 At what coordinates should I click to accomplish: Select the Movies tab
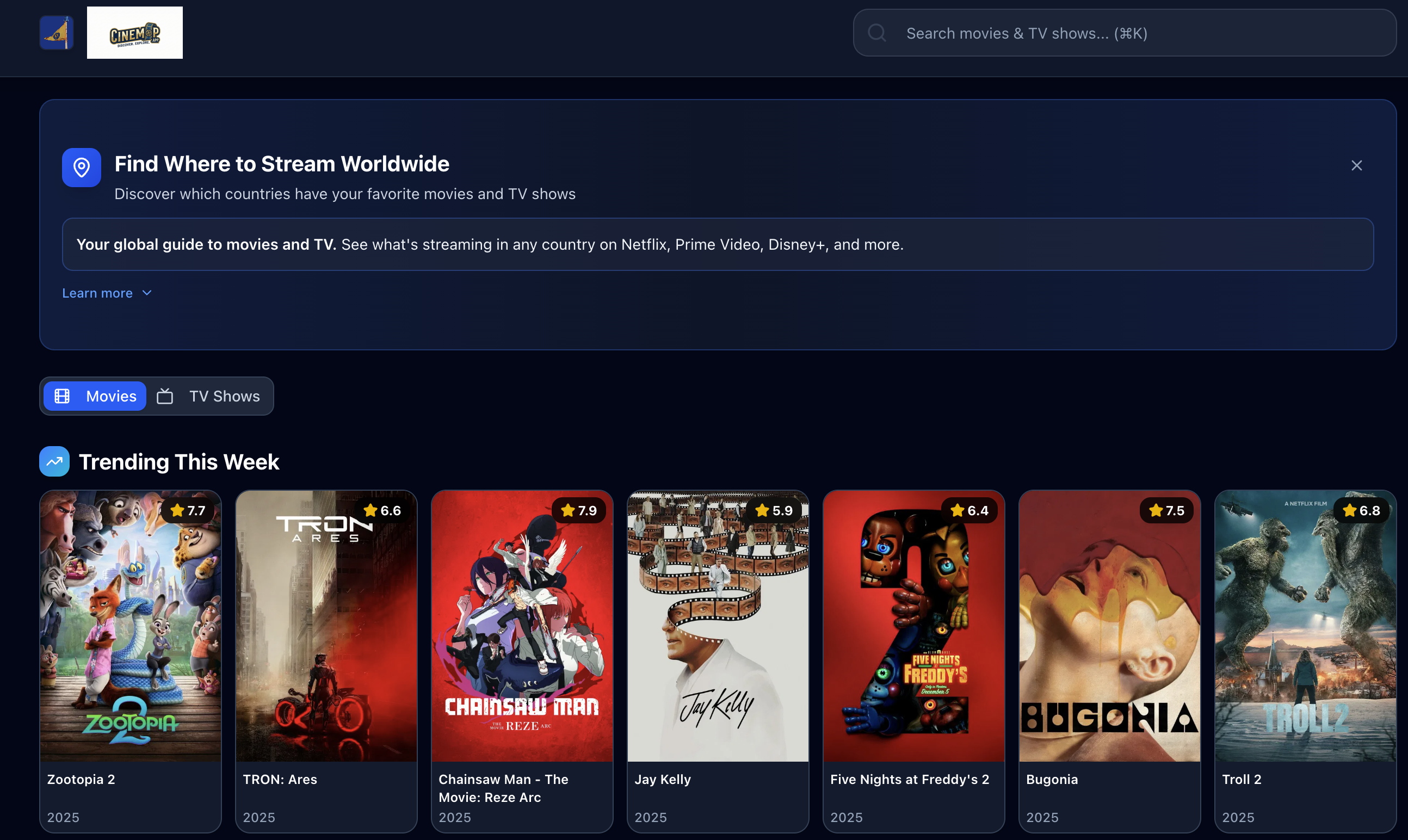coord(110,396)
